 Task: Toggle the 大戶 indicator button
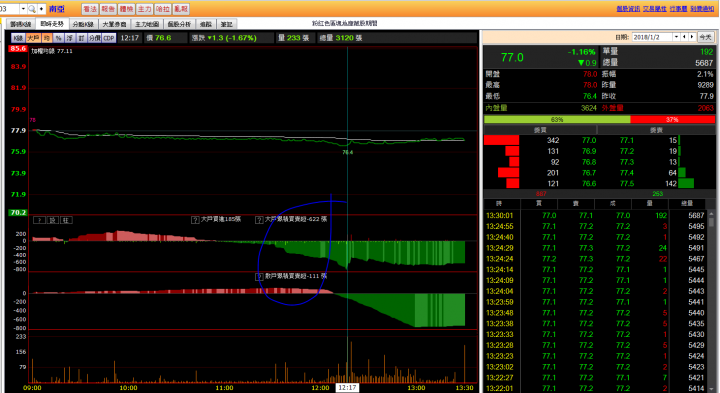(33, 38)
